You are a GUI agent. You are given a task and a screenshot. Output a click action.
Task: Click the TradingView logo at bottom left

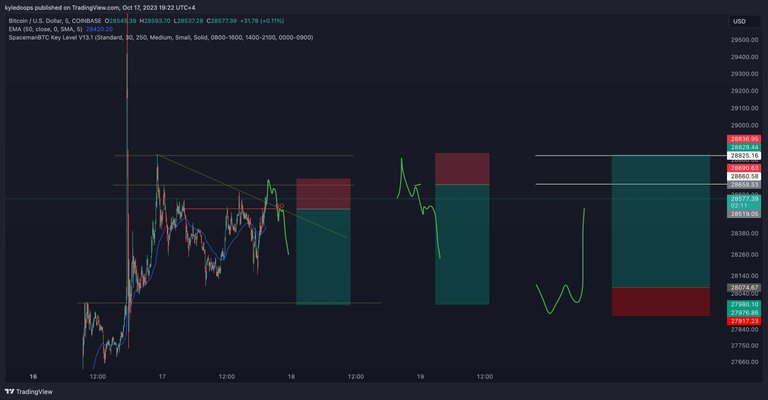point(29,392)
